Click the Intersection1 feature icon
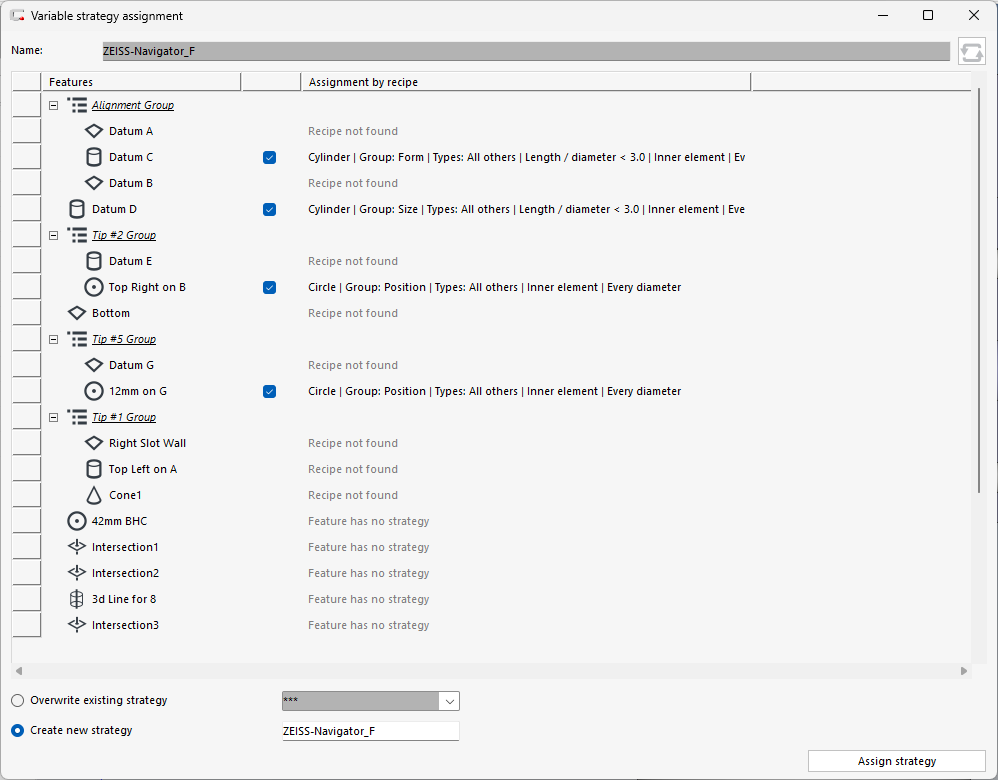The image size is (998, 780). point(77,547)
